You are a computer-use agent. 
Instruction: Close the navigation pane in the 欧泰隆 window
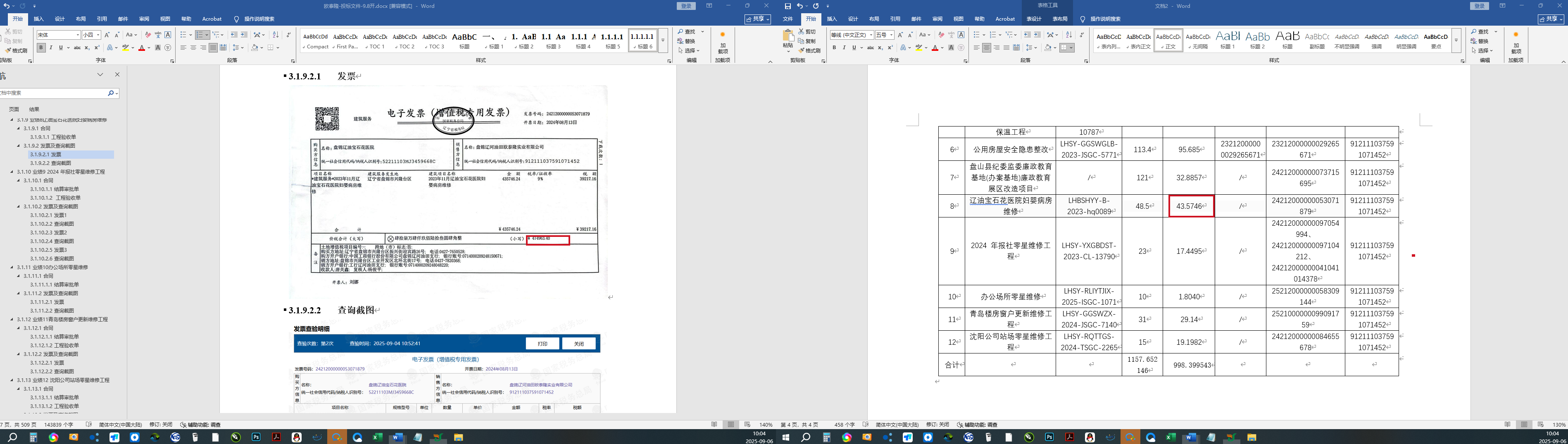(x=117, y=74)
